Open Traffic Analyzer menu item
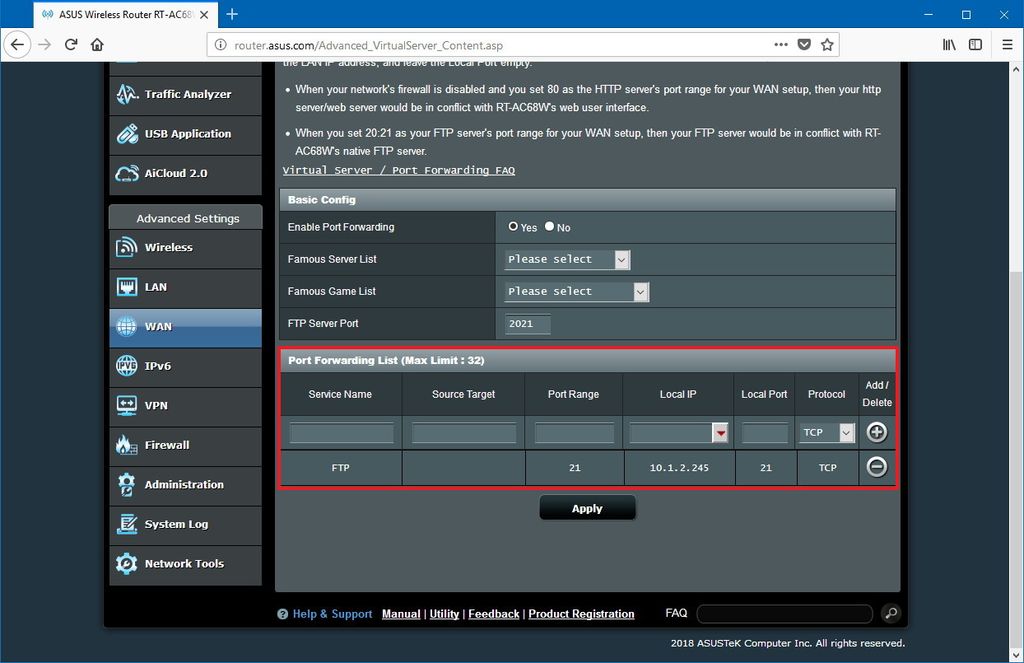Viewport: 1024px width, 663px height. pyautogui.click(x=185, y=95)
